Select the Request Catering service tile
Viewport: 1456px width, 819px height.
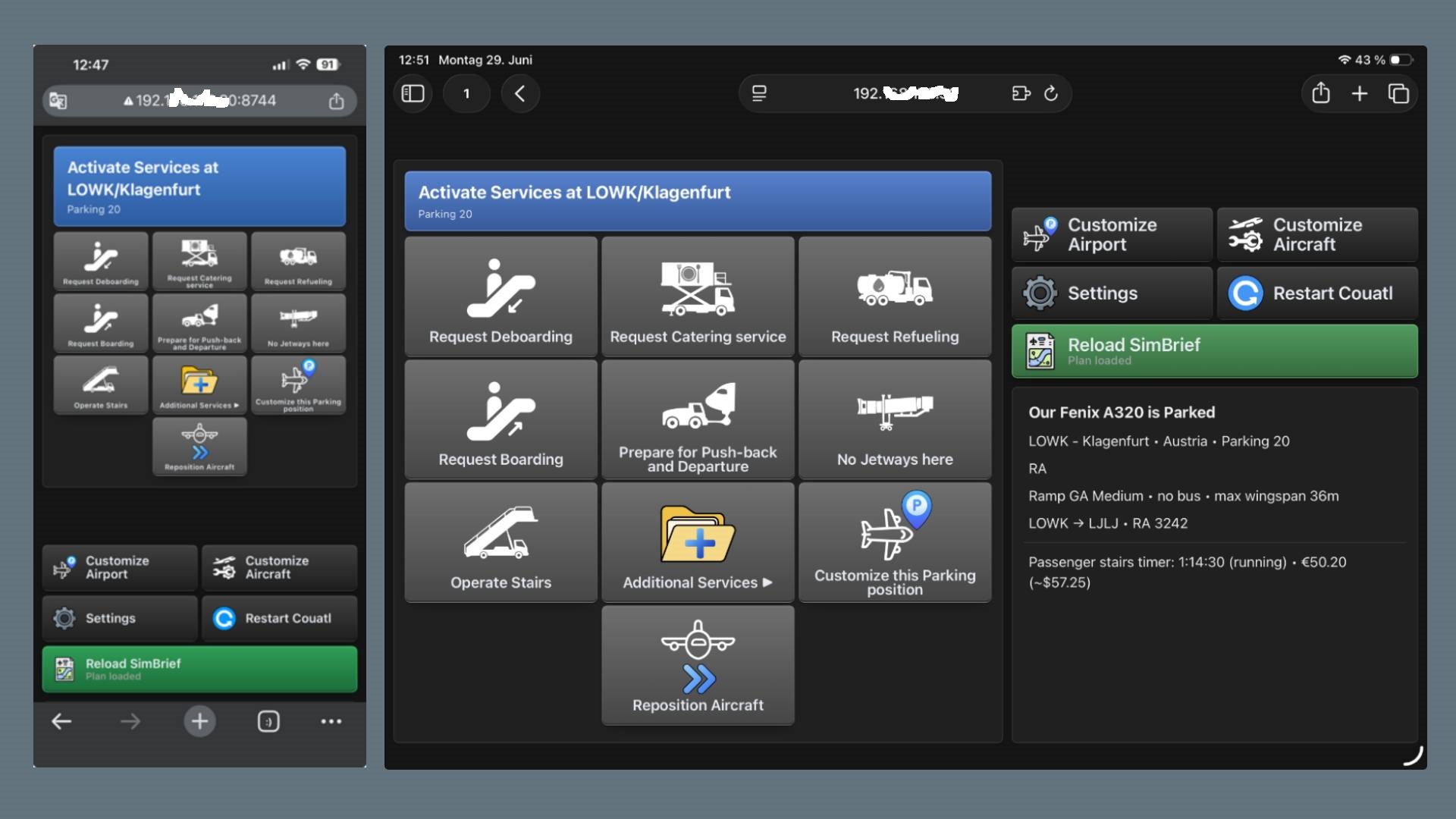[698, 297]
